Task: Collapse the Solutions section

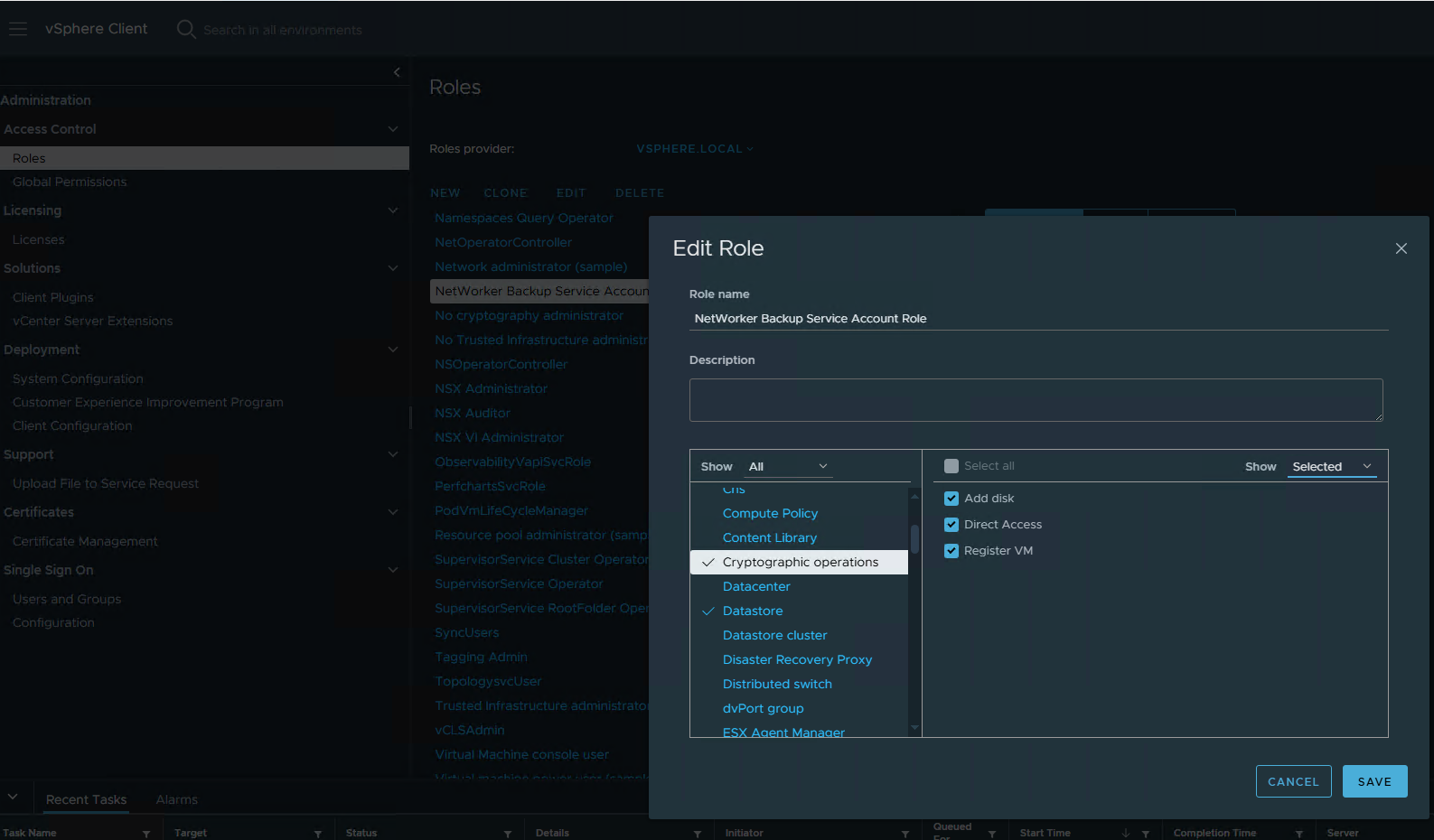Action: [393, 268]
